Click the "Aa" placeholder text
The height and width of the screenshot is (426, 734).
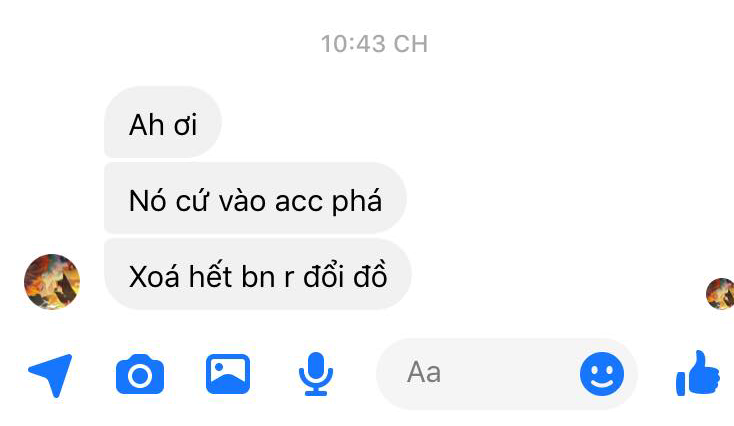click(x=424, y=373)
